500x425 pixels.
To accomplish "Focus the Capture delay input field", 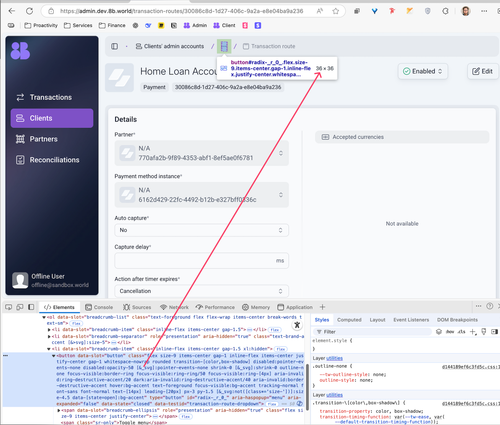I will click(202, 261).
